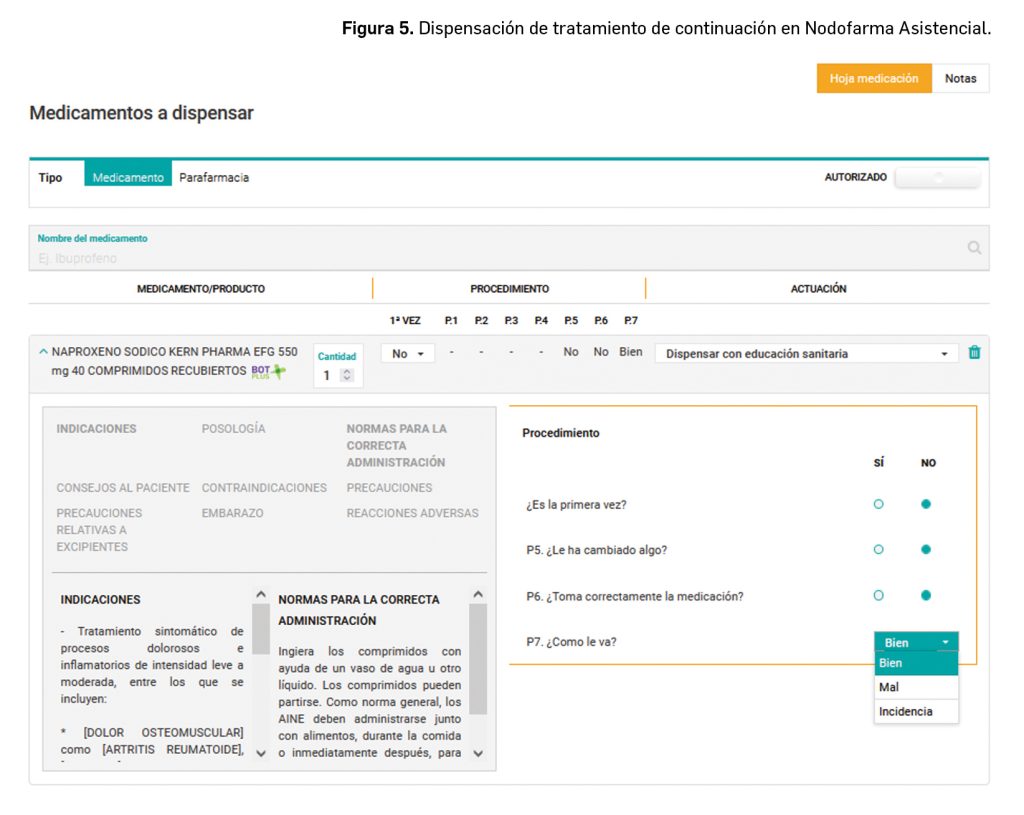Collapse the Naproxeno Sodico row chevron
1024x815 pixels.
43,352
